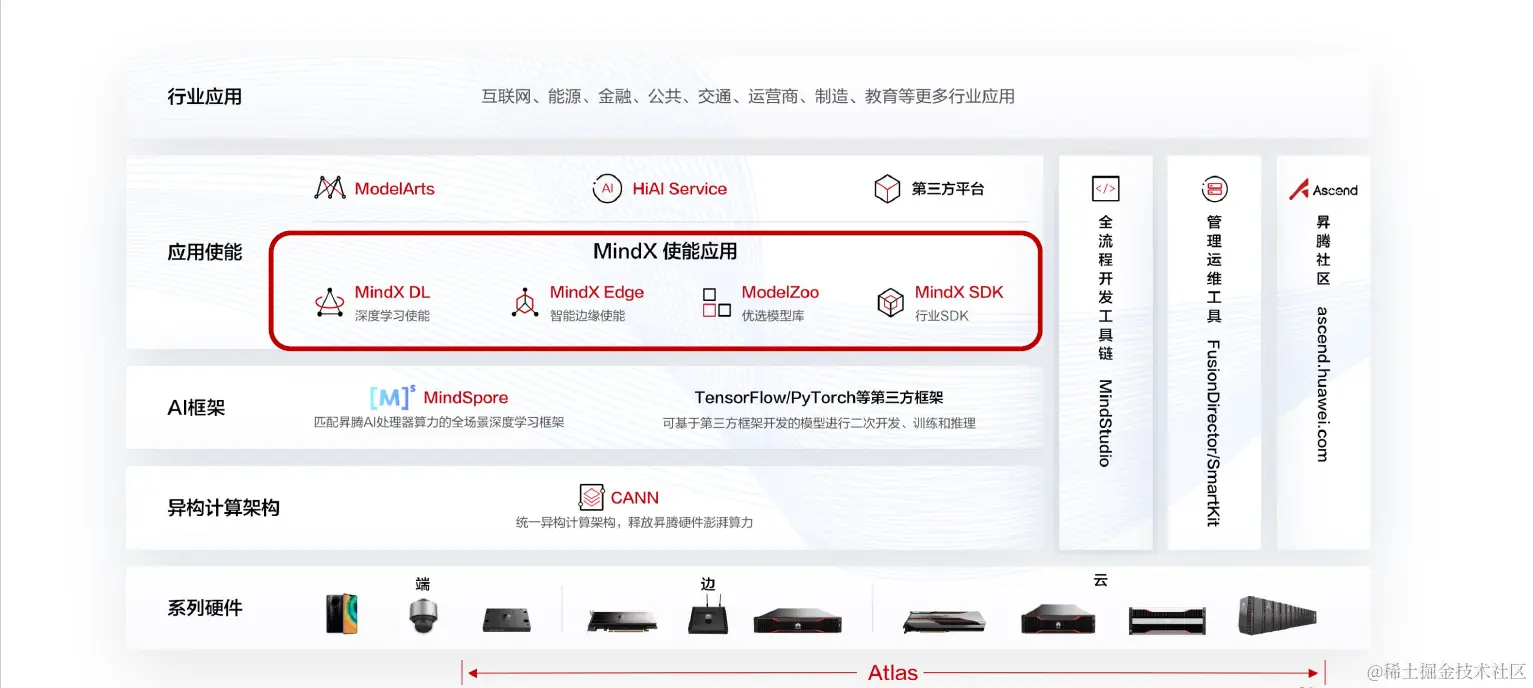Click the CANN stacked-layers icon
1533x688 pixels.
click(592, 497)
